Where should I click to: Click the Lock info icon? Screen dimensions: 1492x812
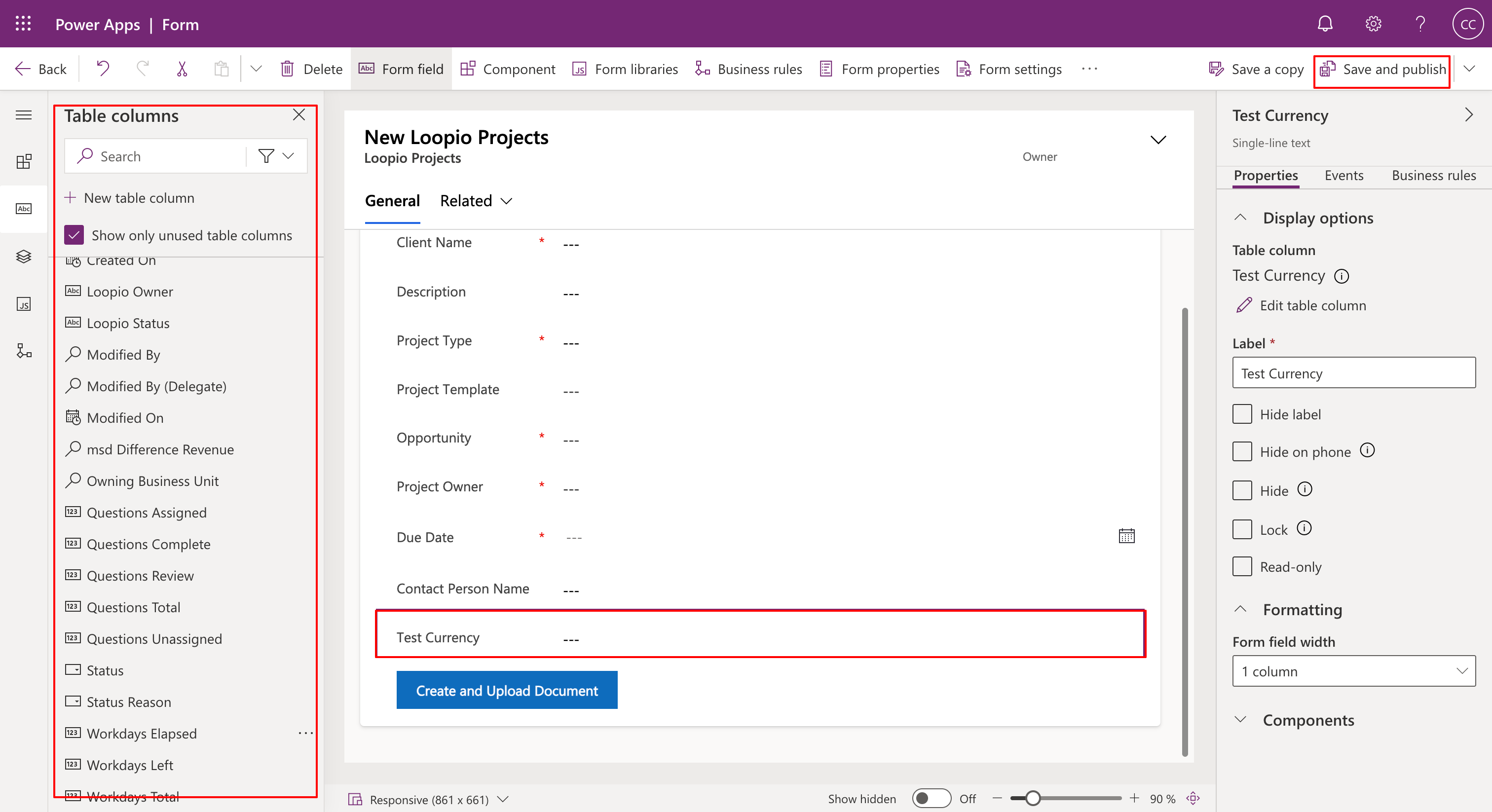point(1304,528)
